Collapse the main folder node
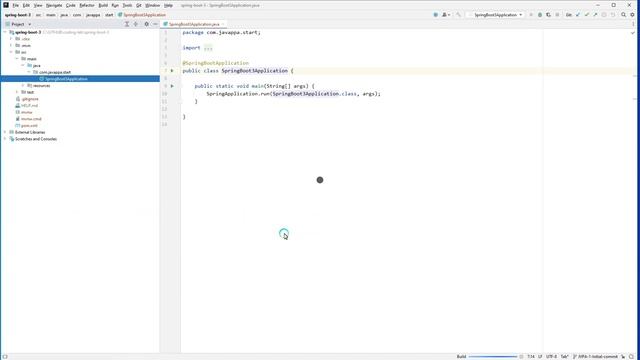The image size is (640, 360). click(x=17, y=59)
